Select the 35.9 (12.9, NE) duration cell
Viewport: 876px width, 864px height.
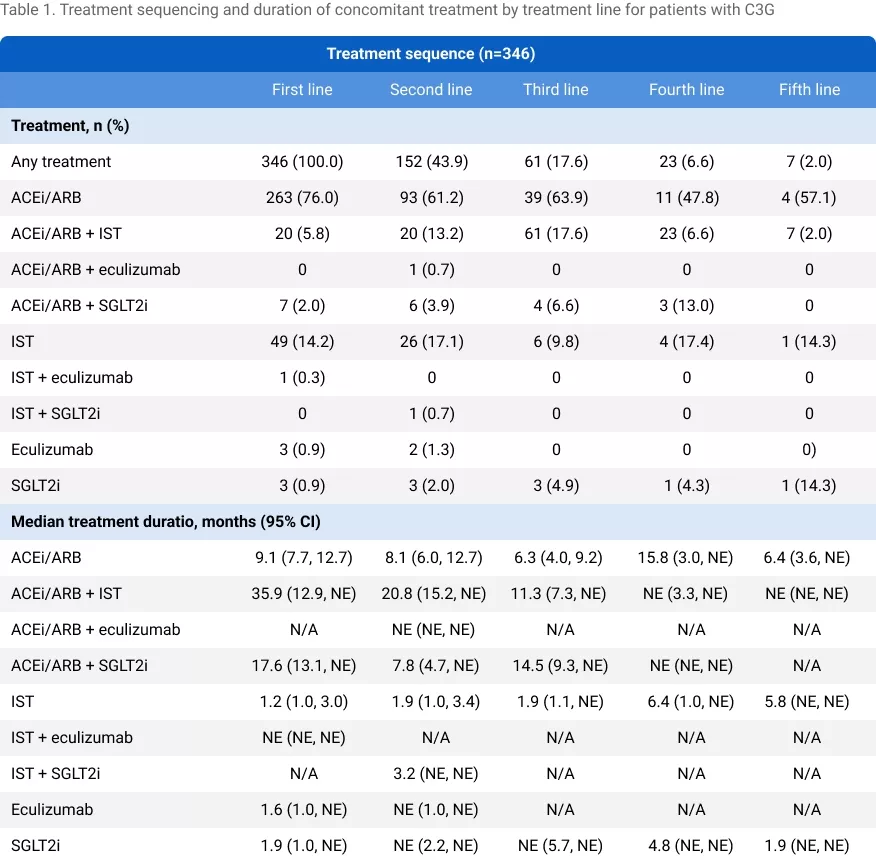pyautogui.click(x=303, y=594)
